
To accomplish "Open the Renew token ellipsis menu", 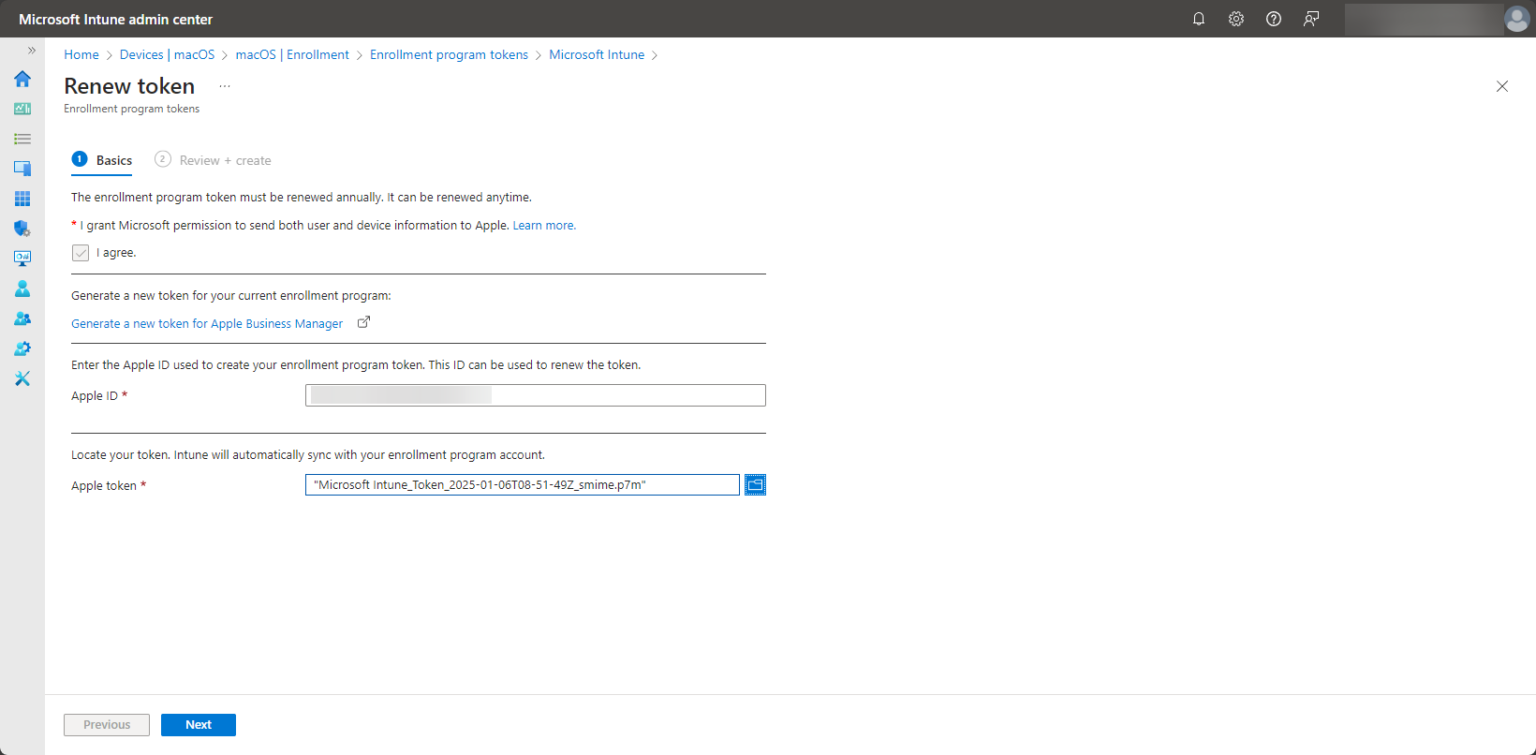I will [x=224, y=86].
